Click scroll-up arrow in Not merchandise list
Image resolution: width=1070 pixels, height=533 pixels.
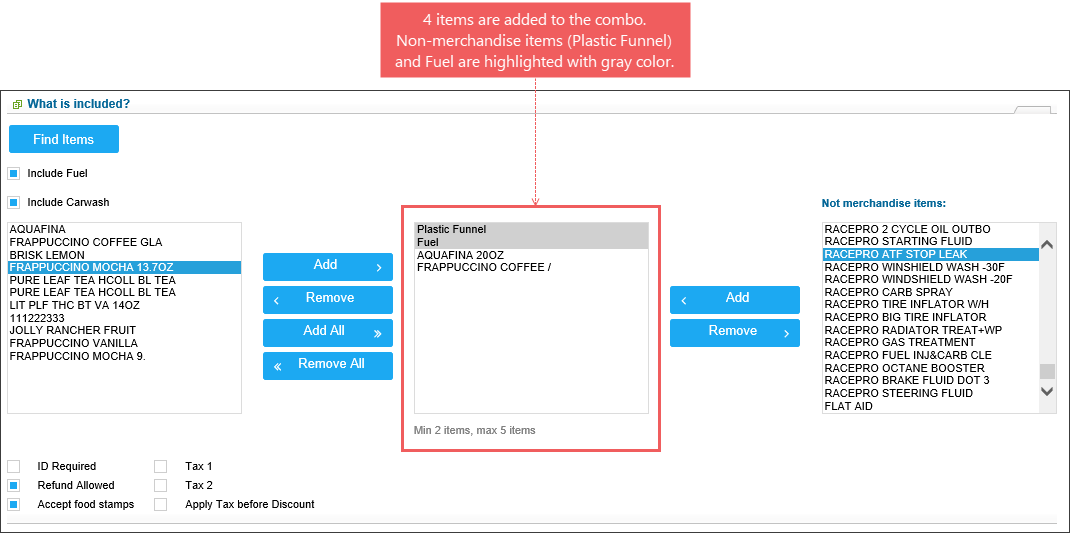(x=1047, y=244)
